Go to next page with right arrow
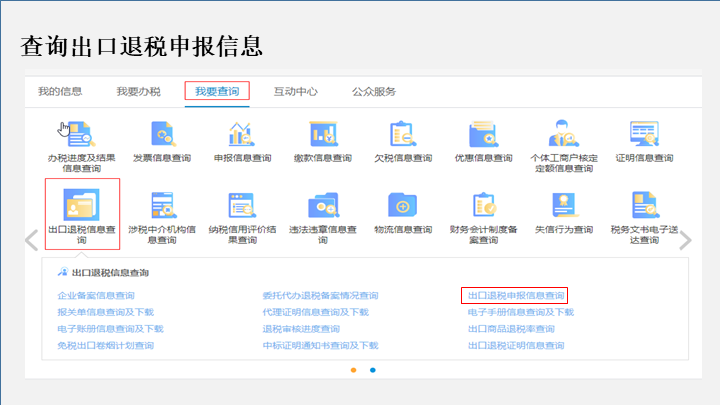Image resolution: width=720 pixels, height=405 pixels. (x=686, y=240)
